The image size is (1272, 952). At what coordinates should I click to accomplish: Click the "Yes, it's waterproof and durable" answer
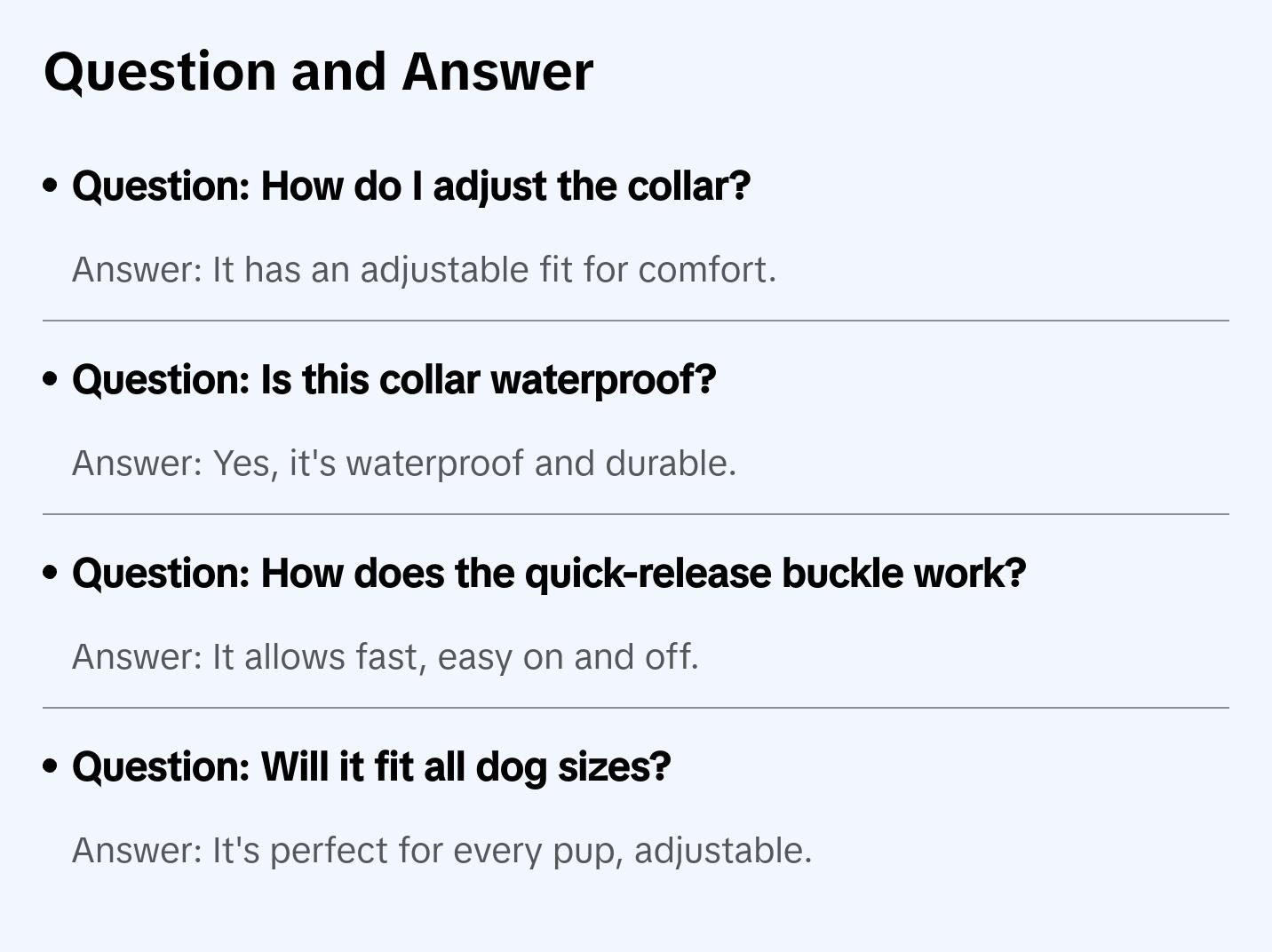click(x=404, y=464)
